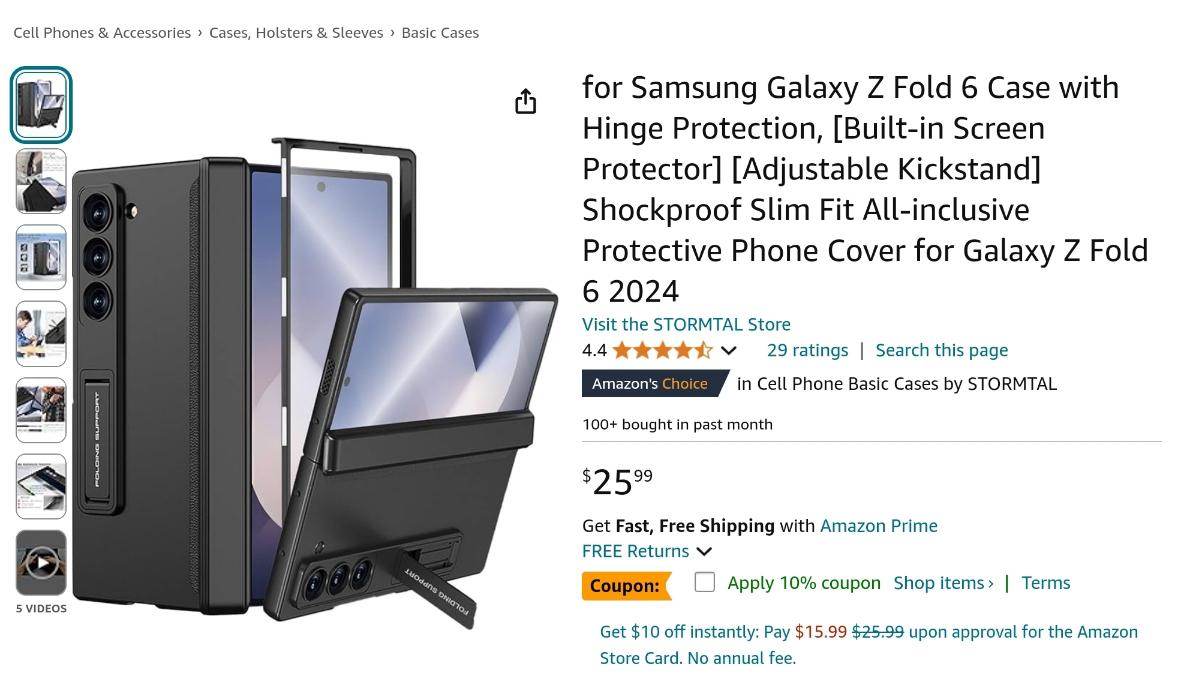The height and width of the screenshot is (700, 1190).
Task: Visit the STORMTAL Store link
Action: pos(686,324)
